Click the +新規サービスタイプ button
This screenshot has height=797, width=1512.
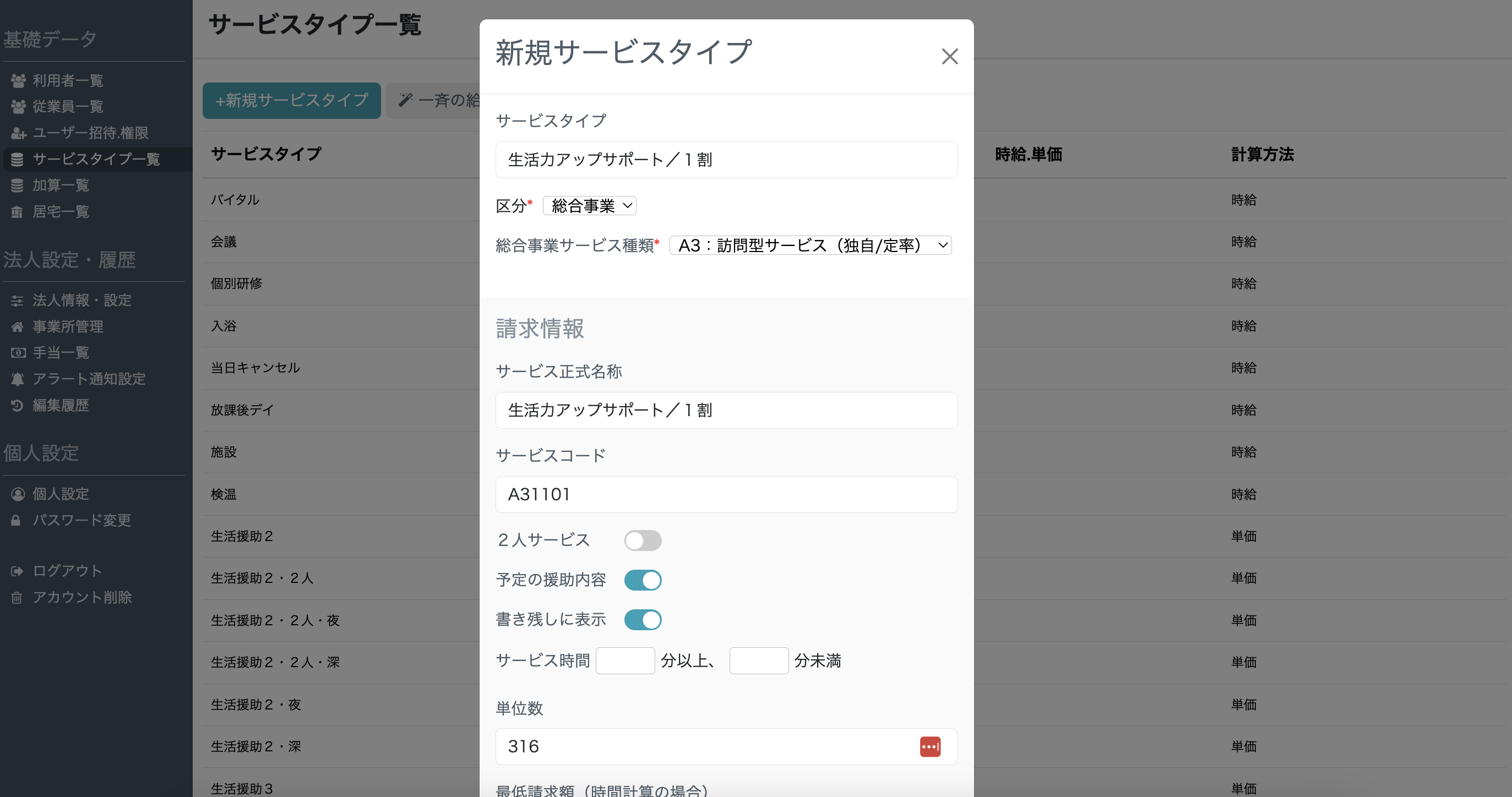pos(291,100)
